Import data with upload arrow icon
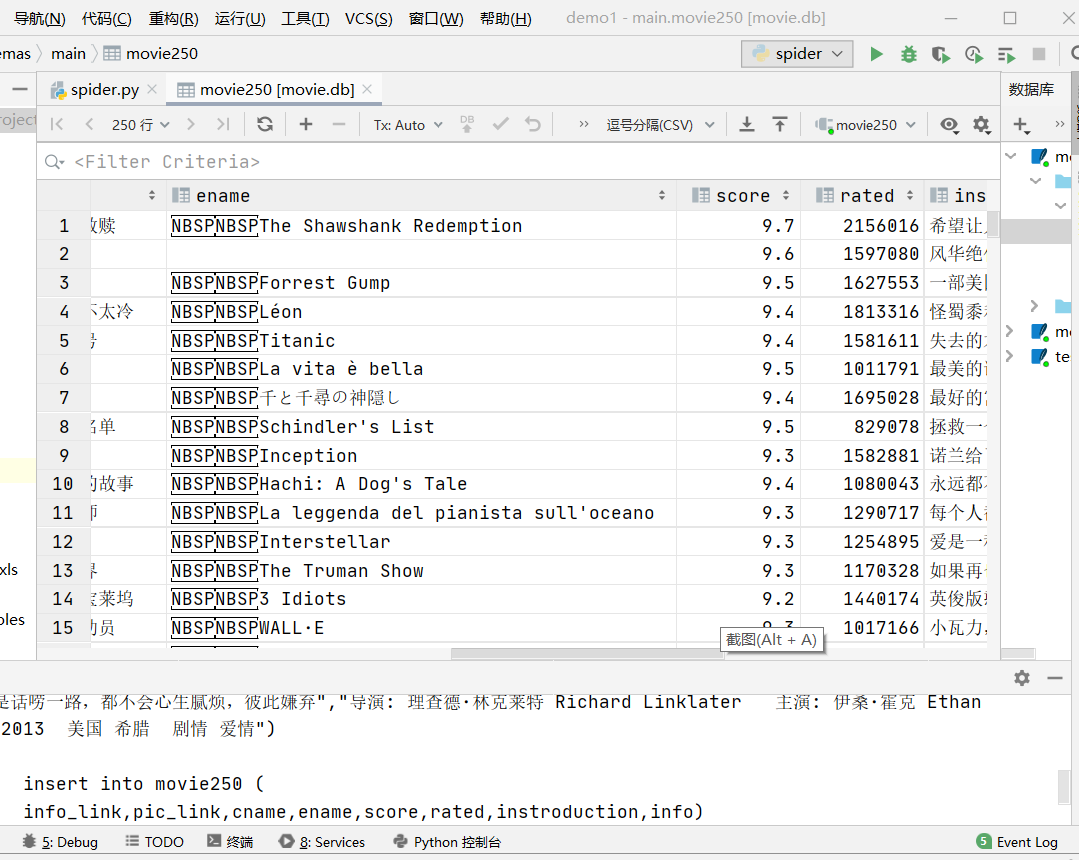 click(x=779, y=125)
